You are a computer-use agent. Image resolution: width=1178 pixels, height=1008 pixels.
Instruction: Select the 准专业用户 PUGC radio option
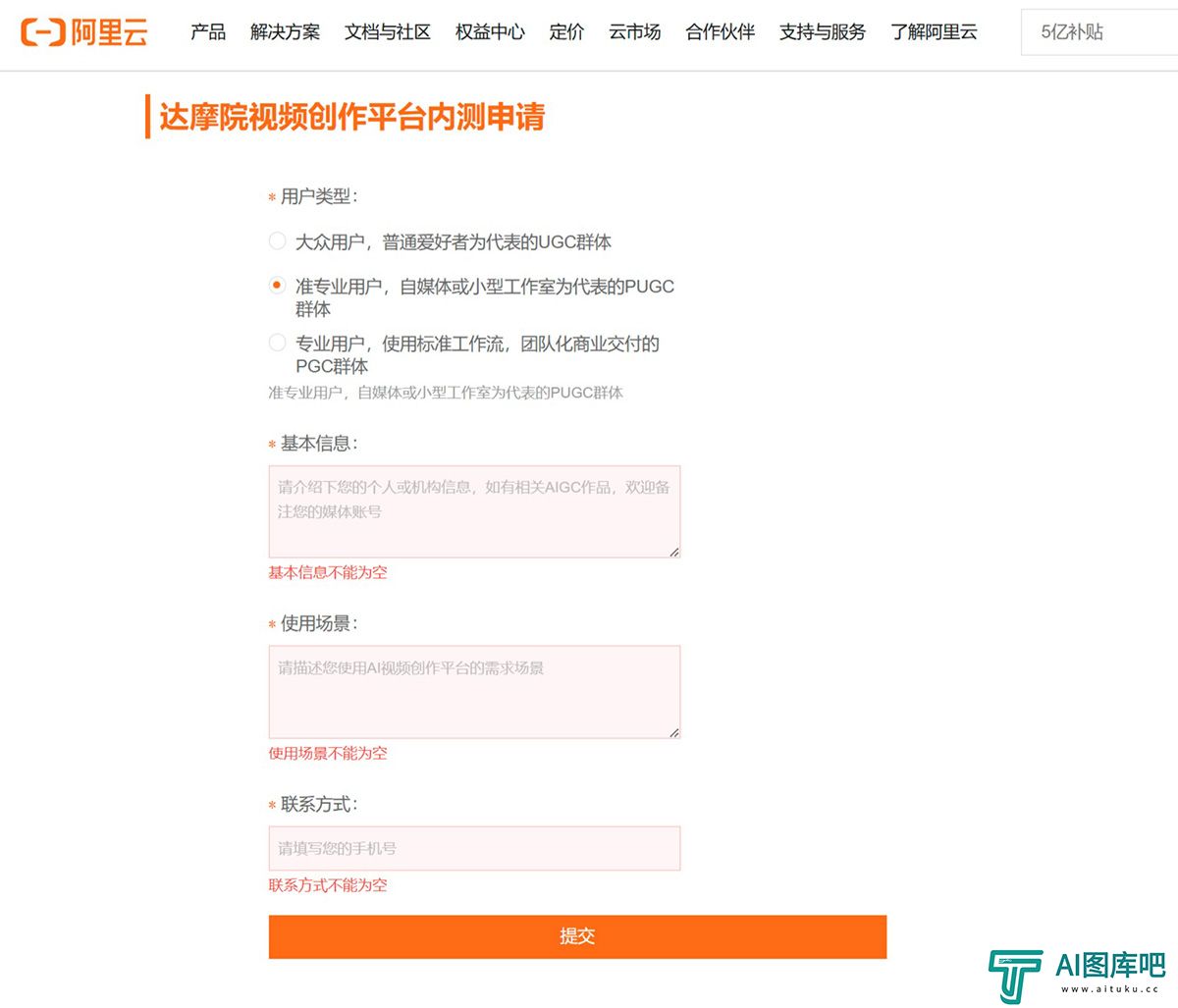[278, 286]
